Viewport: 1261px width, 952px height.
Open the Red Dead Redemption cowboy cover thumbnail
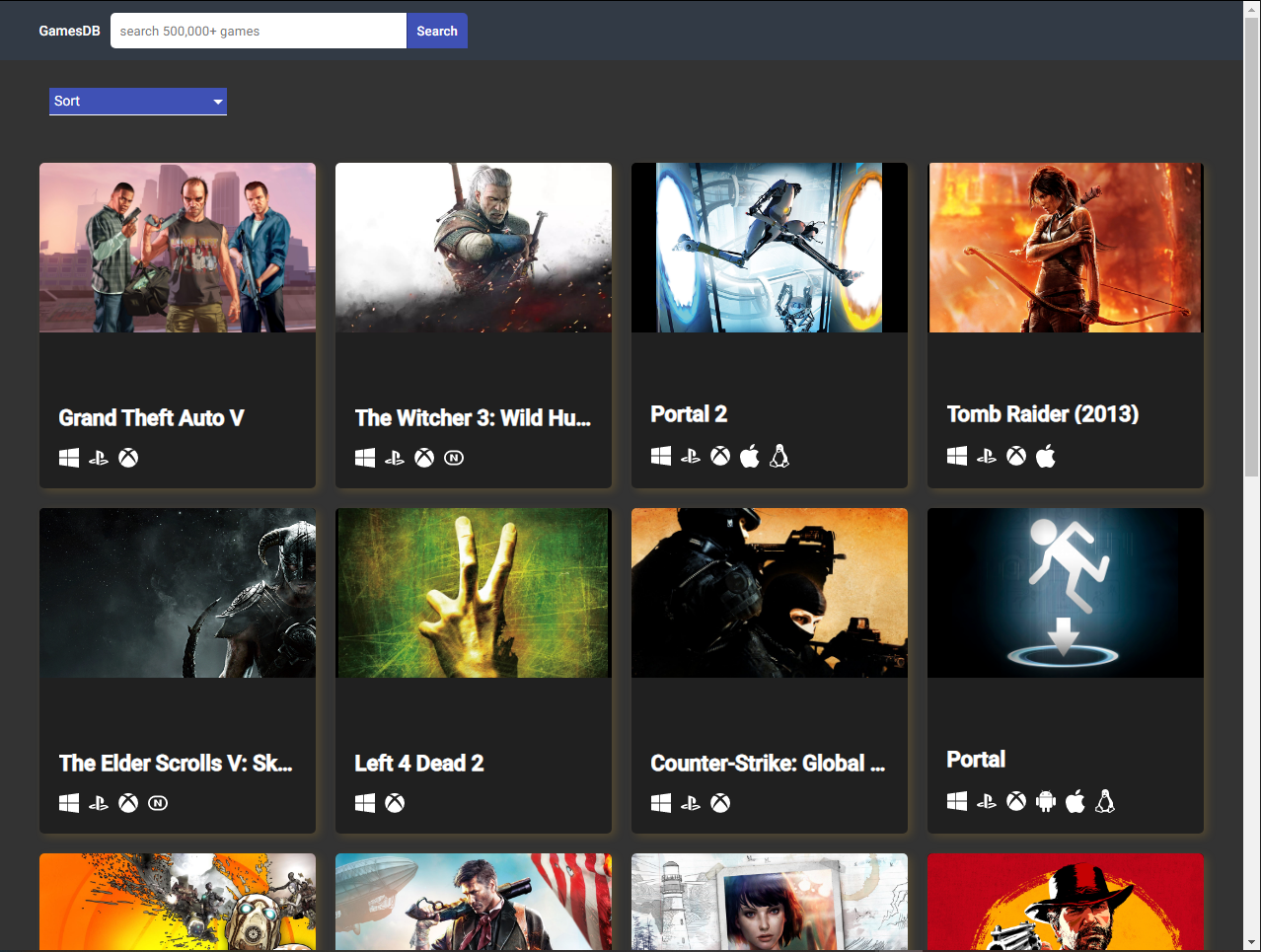1066,902
